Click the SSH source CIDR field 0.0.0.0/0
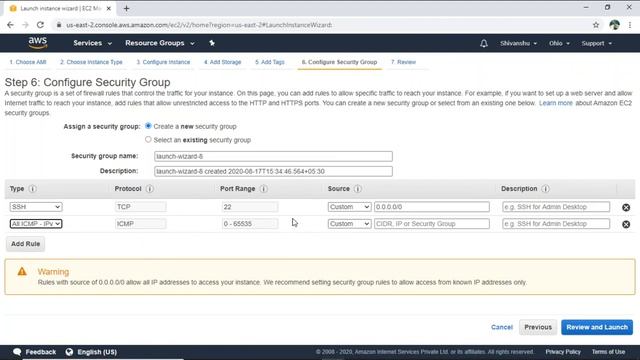This screenshot has width=640, height=360. [x=431, y=207]
